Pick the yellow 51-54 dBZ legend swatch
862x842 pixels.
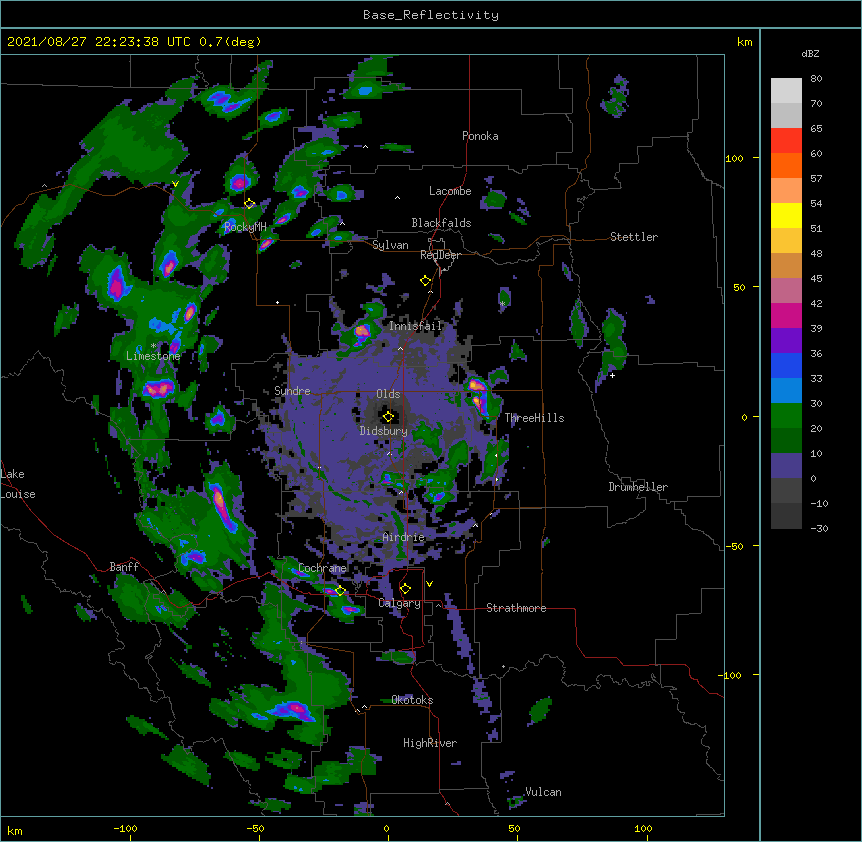point(786,215)
